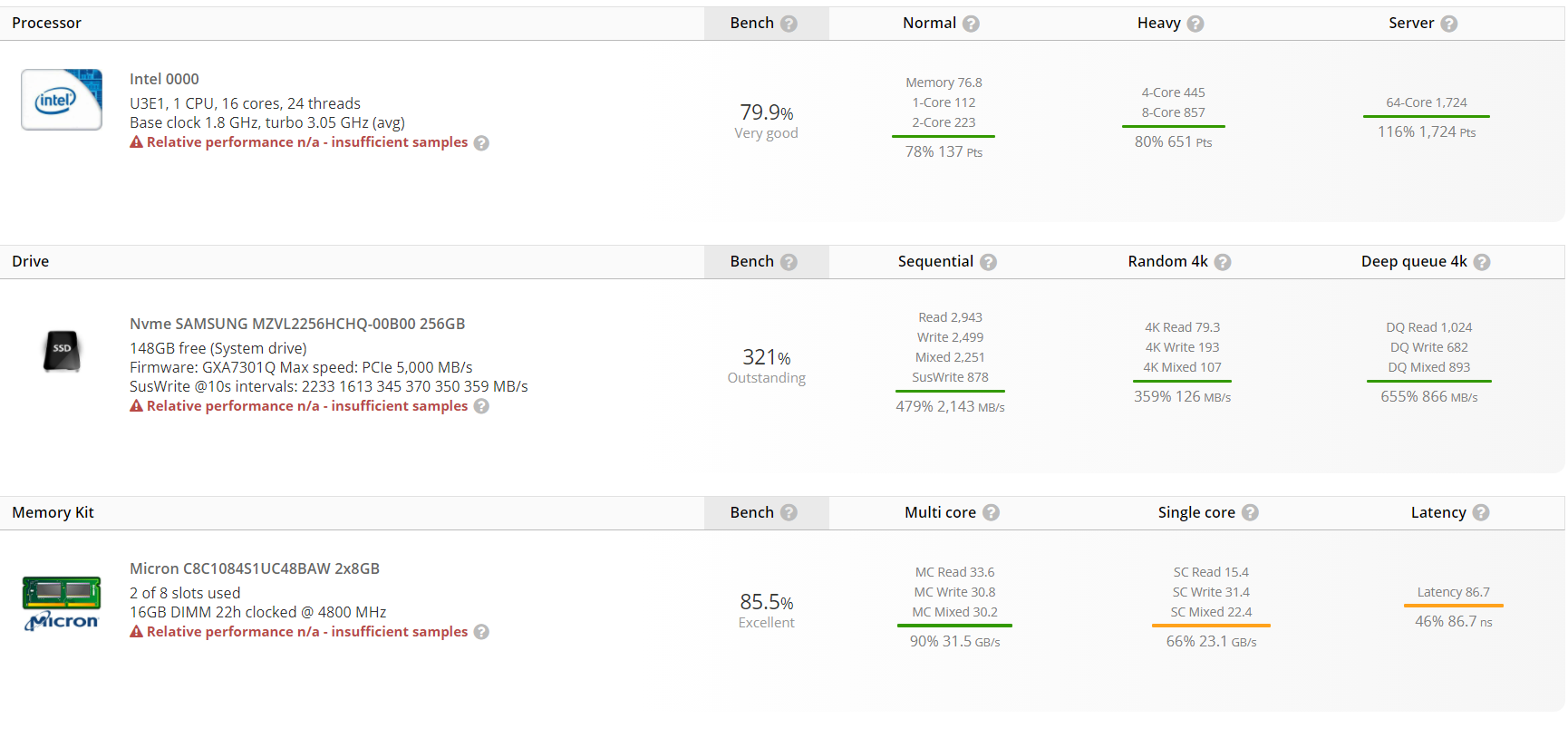Open the Multi core help icon
The width and height of the screenshot is (1568, 738).
[992, 513]
